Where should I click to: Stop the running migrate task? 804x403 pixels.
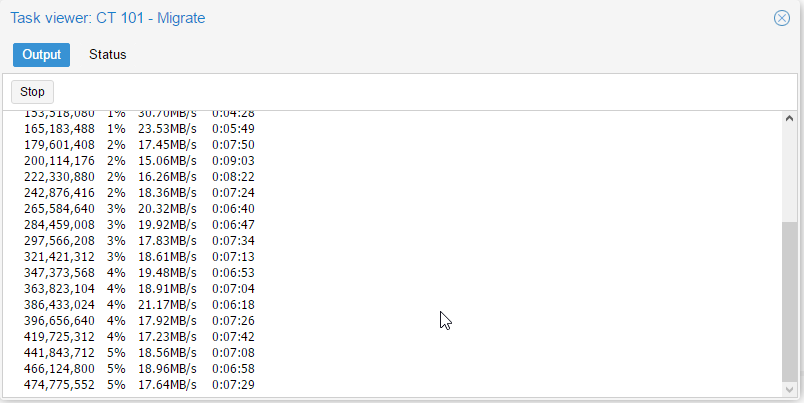point(32,92)
